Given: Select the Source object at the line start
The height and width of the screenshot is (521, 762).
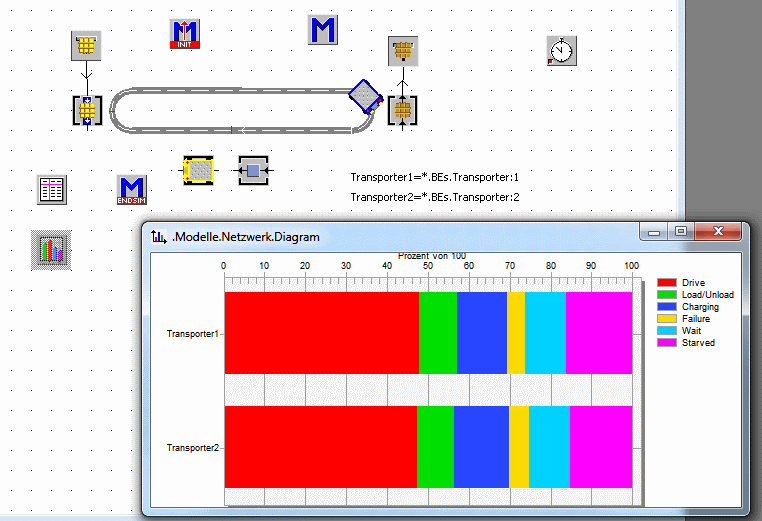Looking at the screenshot, I should 87,45.
